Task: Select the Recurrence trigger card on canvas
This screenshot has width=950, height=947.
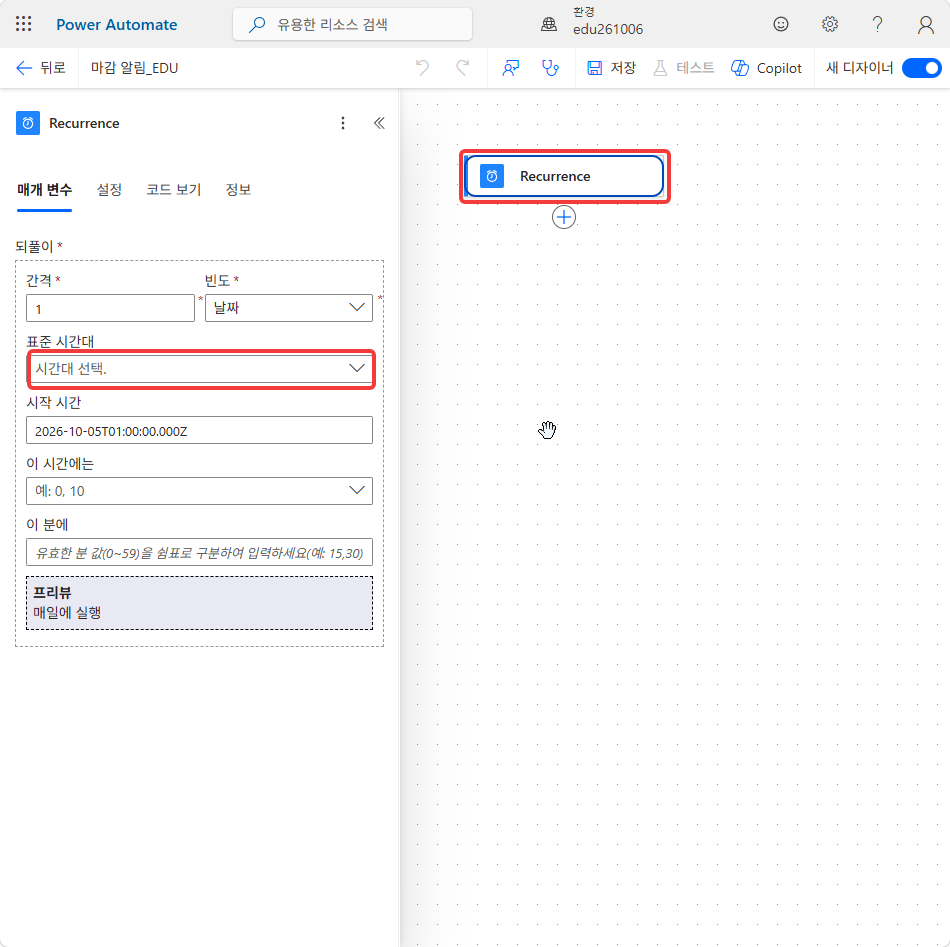Action: pyautogui.click(x=564, y=176)
